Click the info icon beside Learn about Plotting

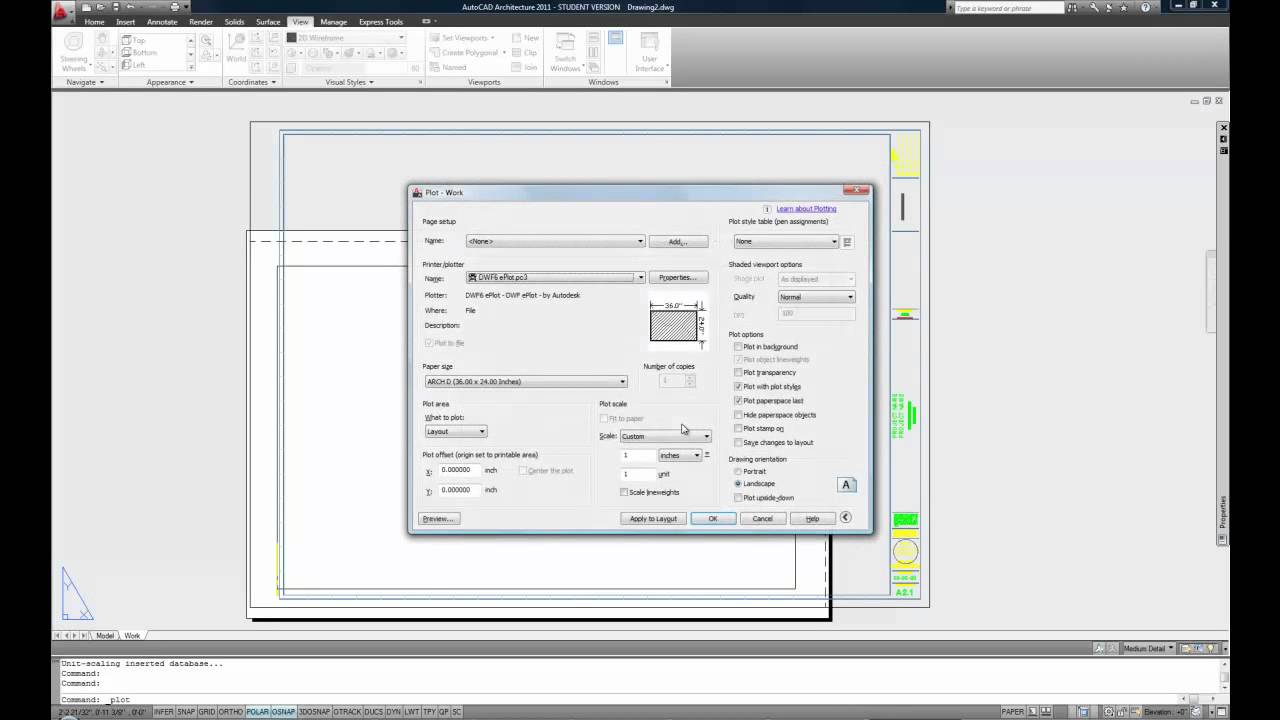[767, 209]
